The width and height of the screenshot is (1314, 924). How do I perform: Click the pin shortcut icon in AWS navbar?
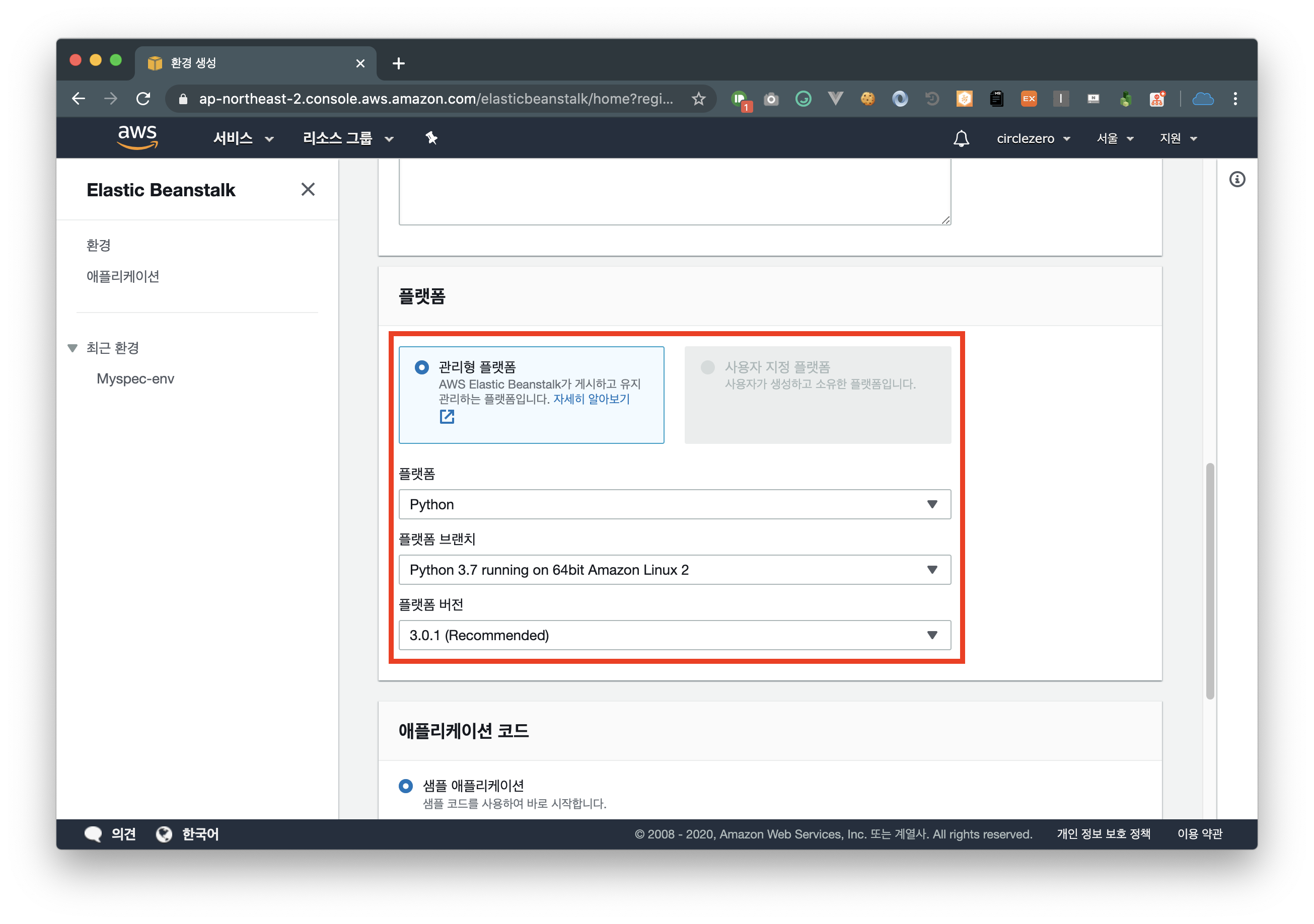tap(431, 138)
